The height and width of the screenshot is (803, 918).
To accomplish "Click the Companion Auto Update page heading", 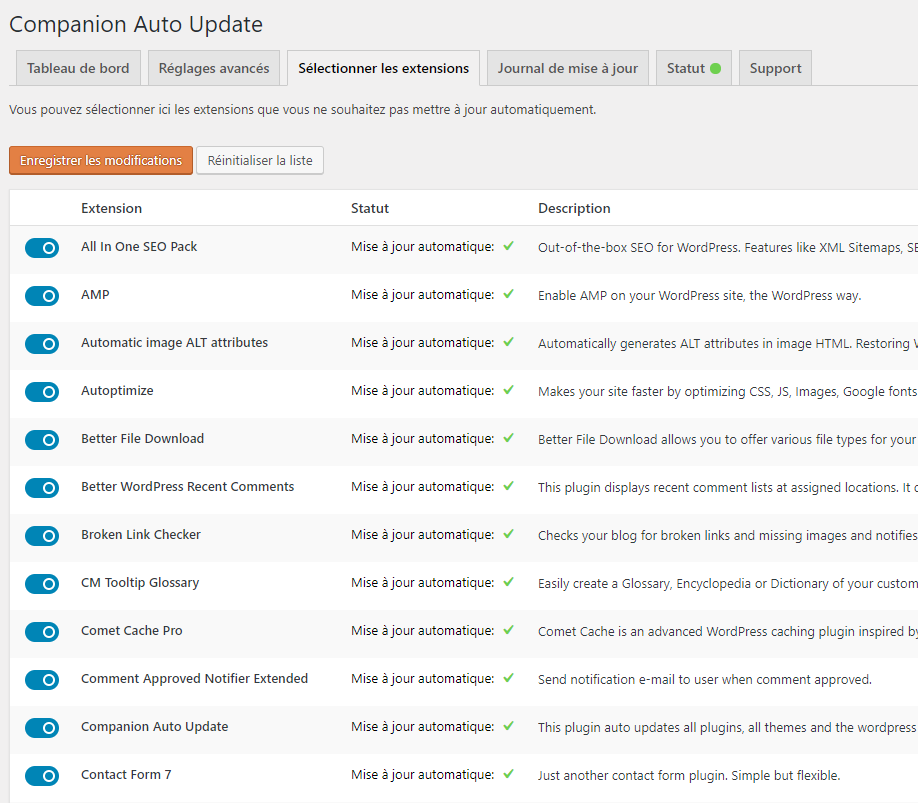I will click(x=136, y=24).
